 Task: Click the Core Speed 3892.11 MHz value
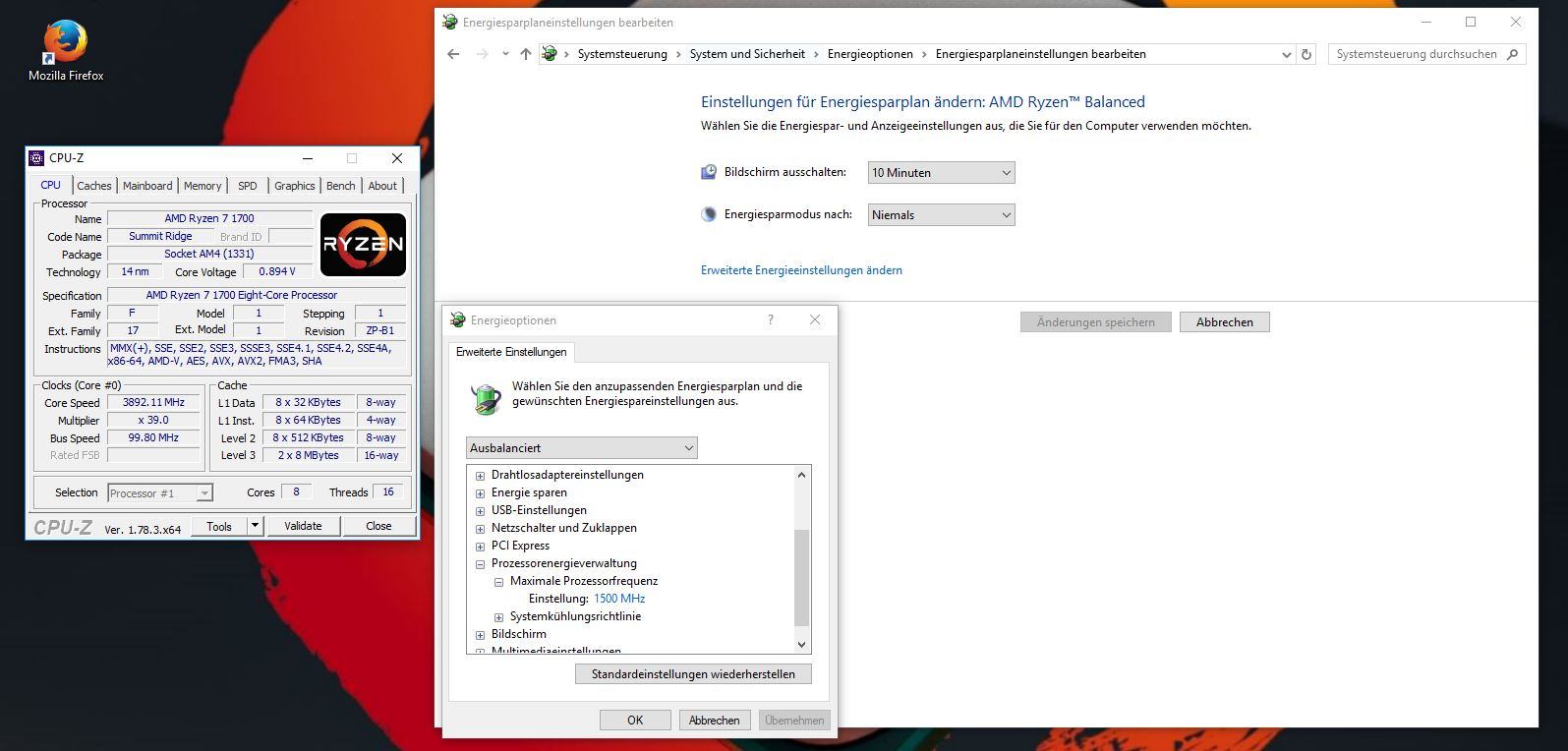click(x=153, y=403)
